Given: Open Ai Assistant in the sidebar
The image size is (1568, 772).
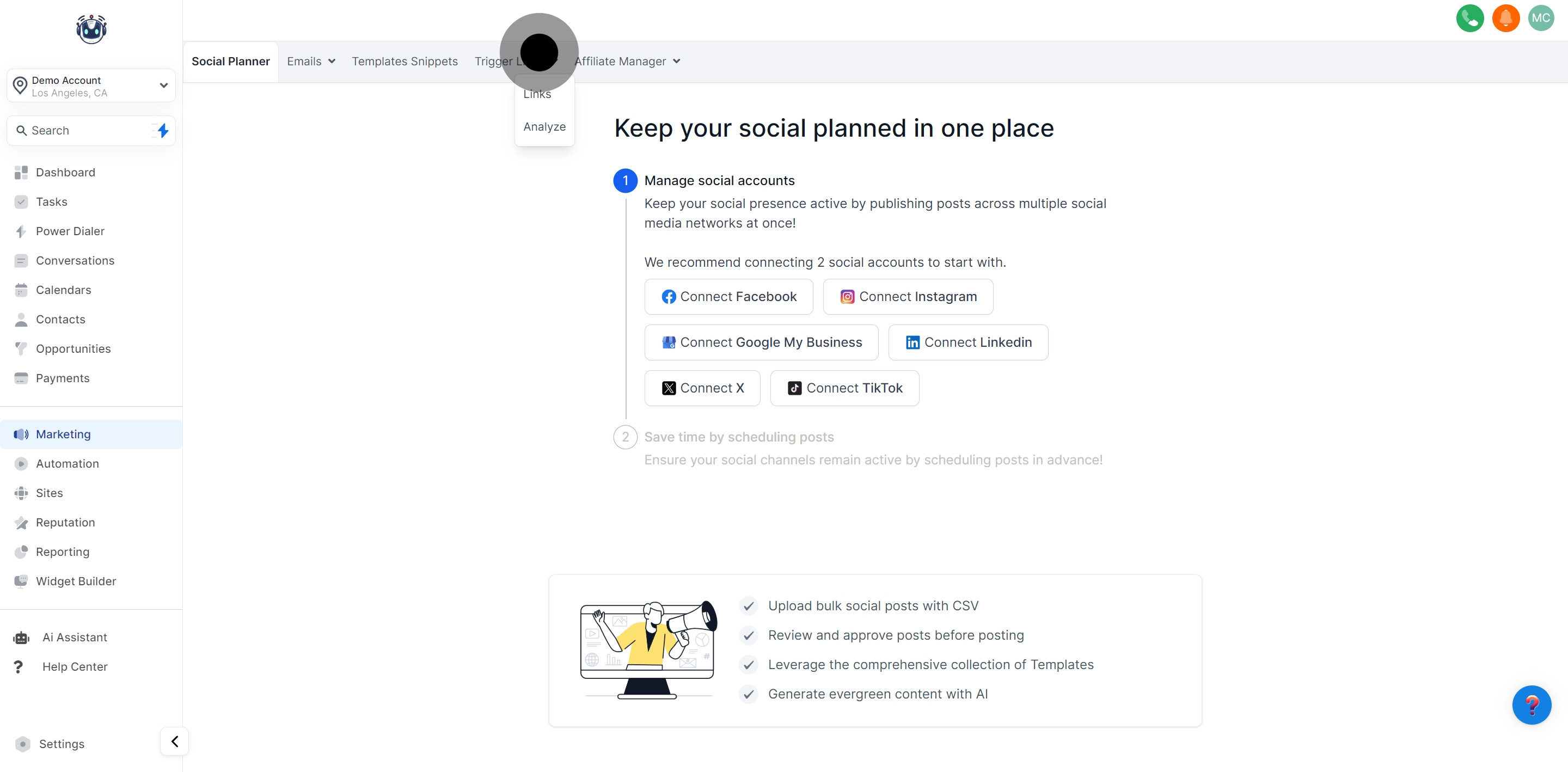Looking at the screenshot, I should click(x=74, y=637).
